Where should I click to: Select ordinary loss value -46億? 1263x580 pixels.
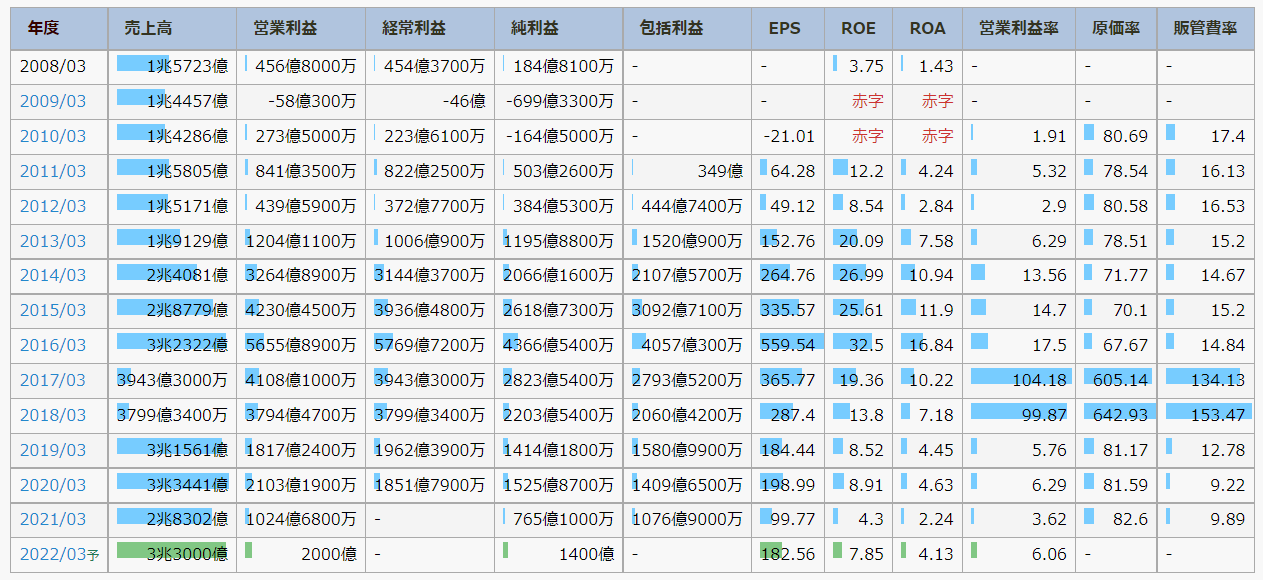[x=465, y=101]
